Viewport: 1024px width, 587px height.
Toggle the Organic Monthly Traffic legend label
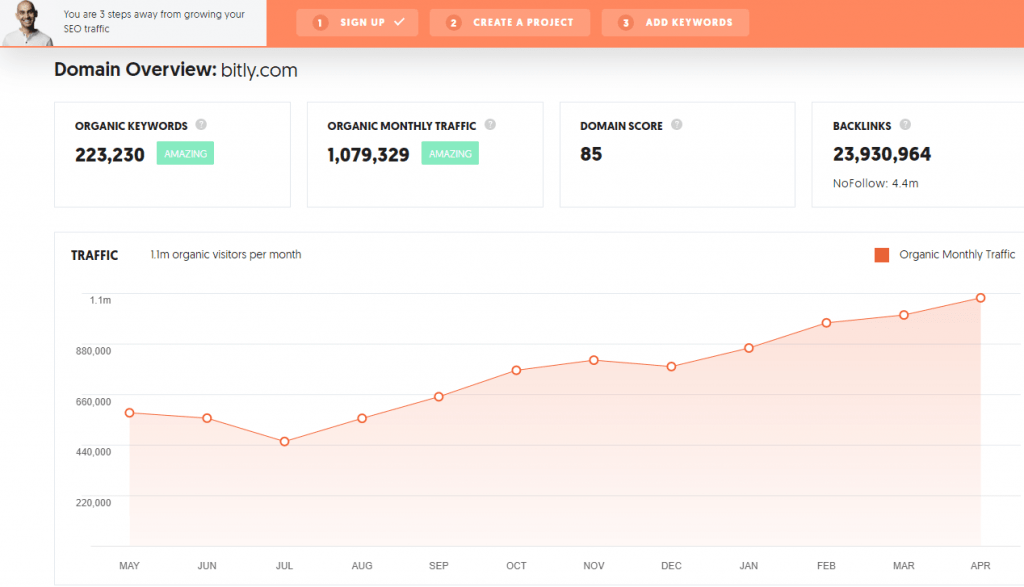tap(957, 255)
